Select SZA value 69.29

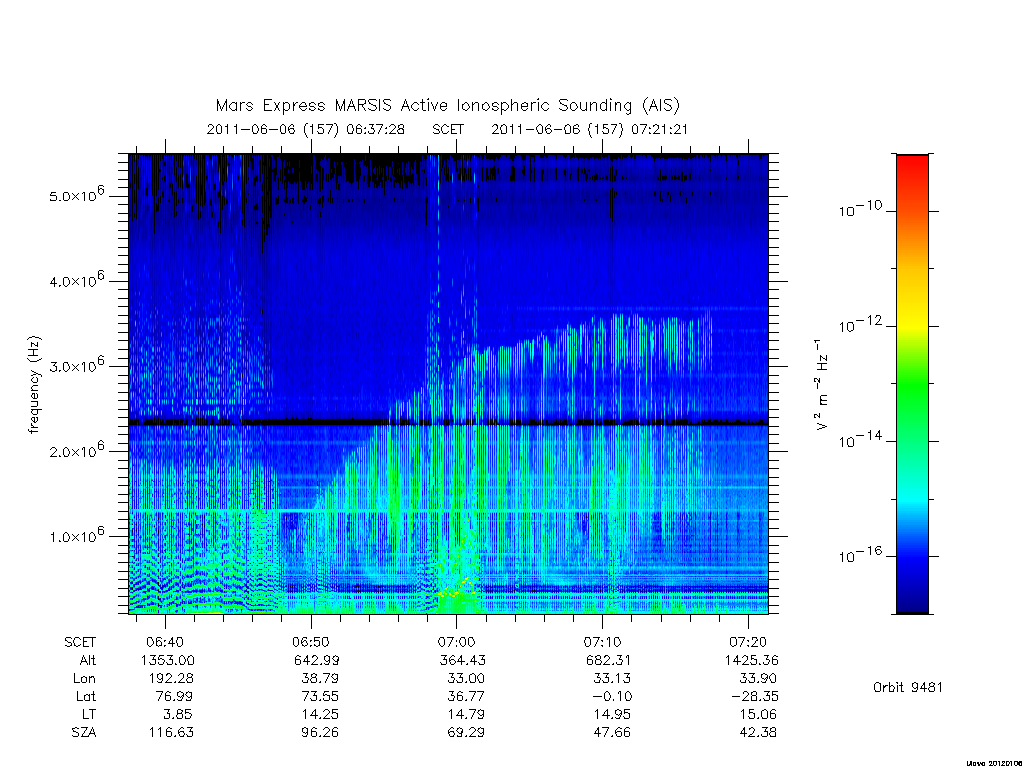click(466, 733)
